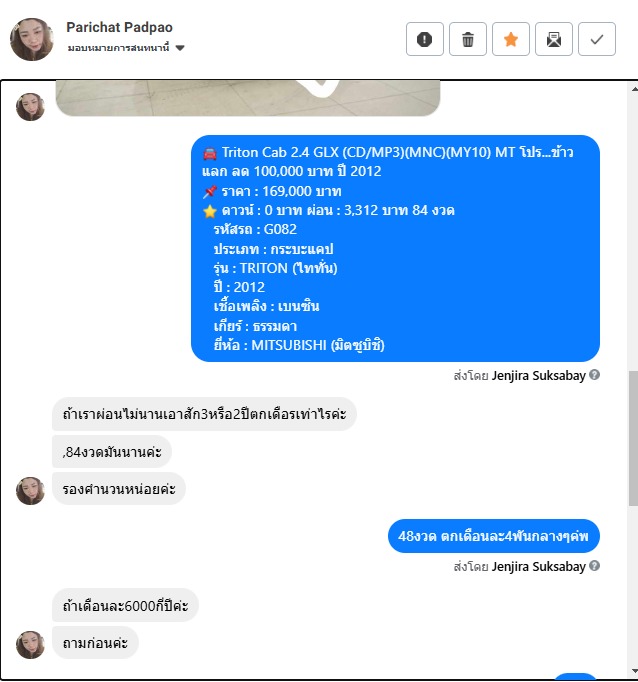Open the partially visible photo attachment
638x682 pixels.
click(x=248, y=98)
